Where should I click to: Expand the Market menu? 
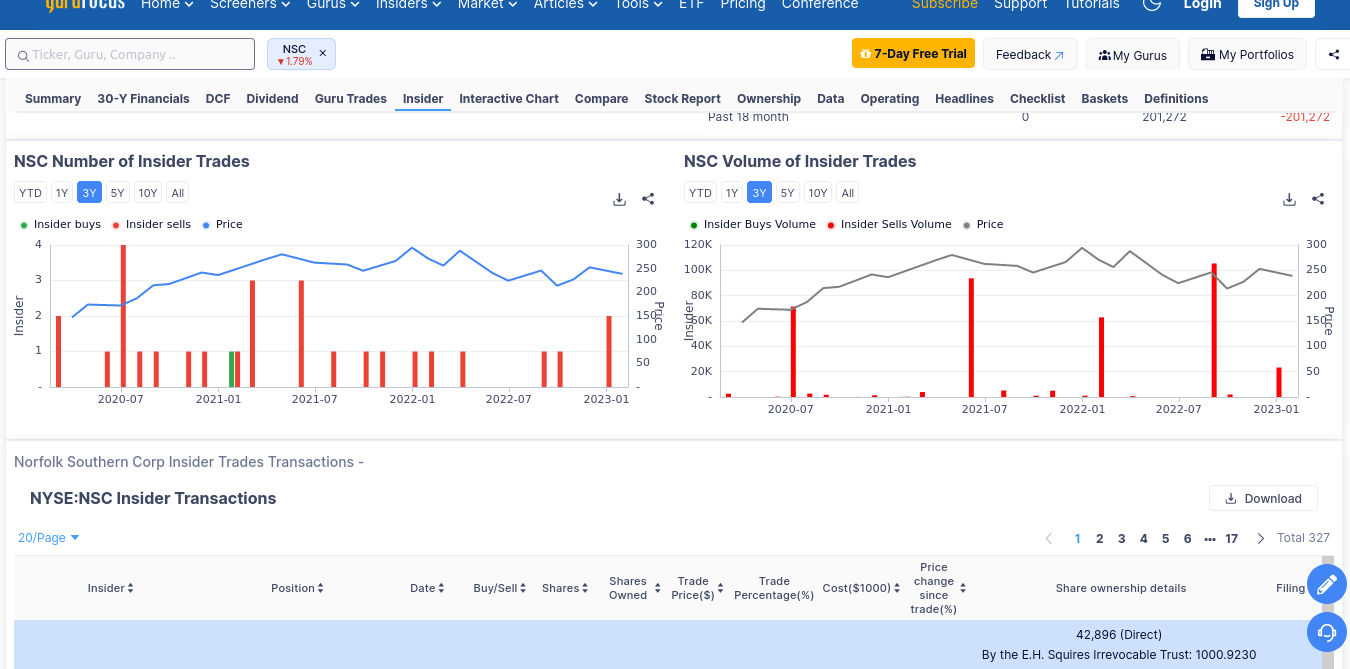coord(488,4)
